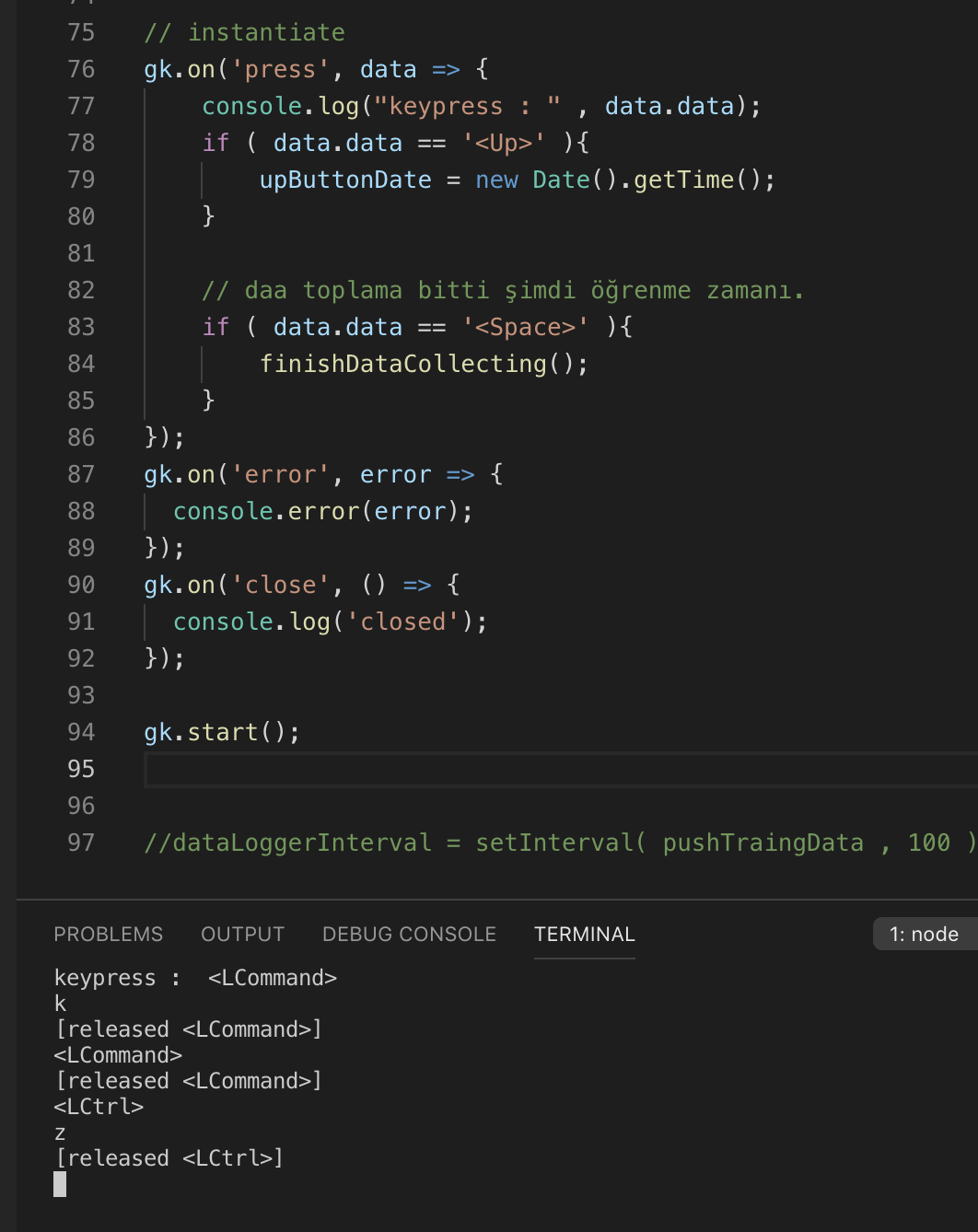Click line number 94 next to gk.start()
Viewport: 978px width, 1232px height.
[81, 732]
